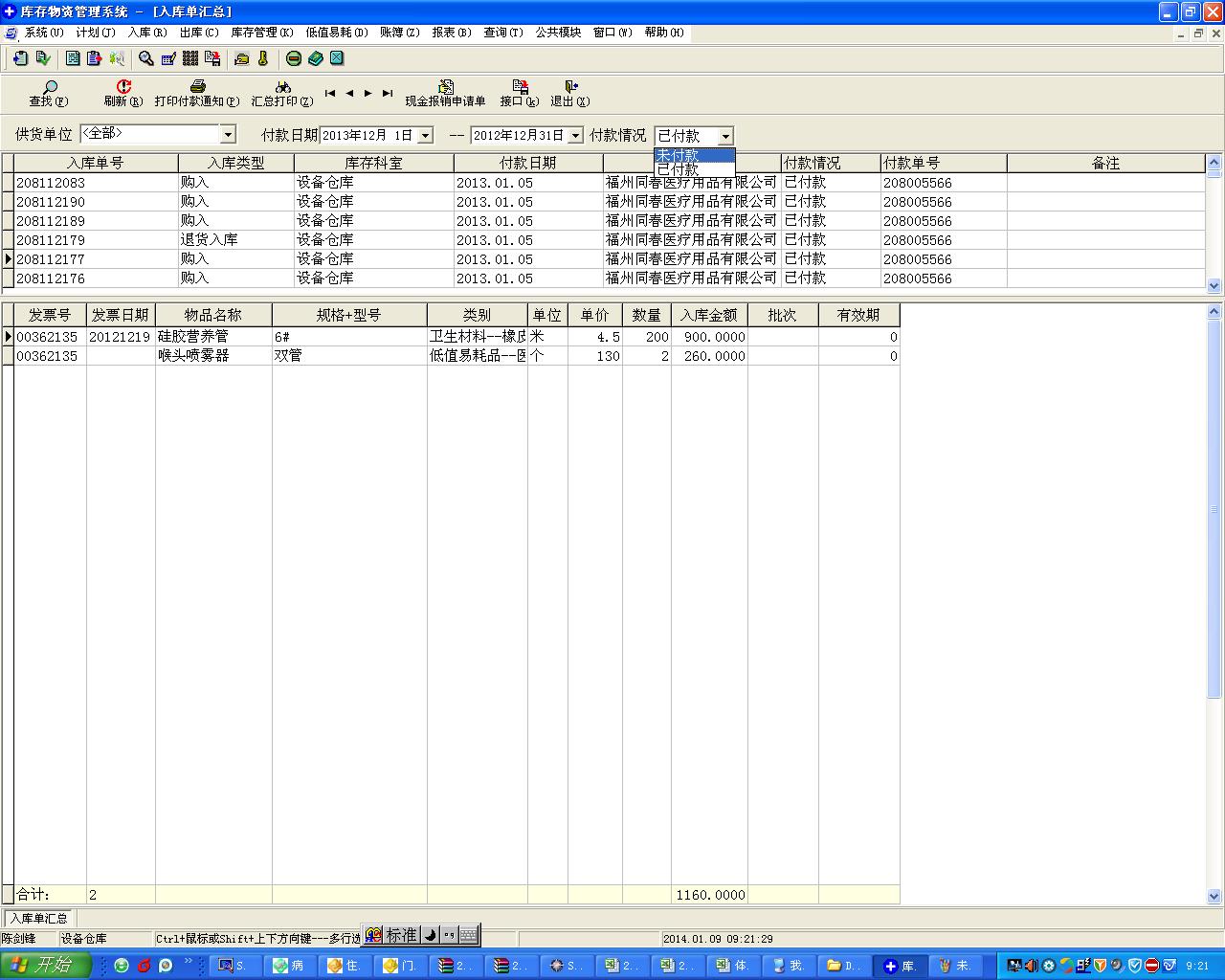The width and height of the screenshot is (1225, 980).
Task: Open the start date 2013年12月1日 picker
Action: click(x=425, y=136)
